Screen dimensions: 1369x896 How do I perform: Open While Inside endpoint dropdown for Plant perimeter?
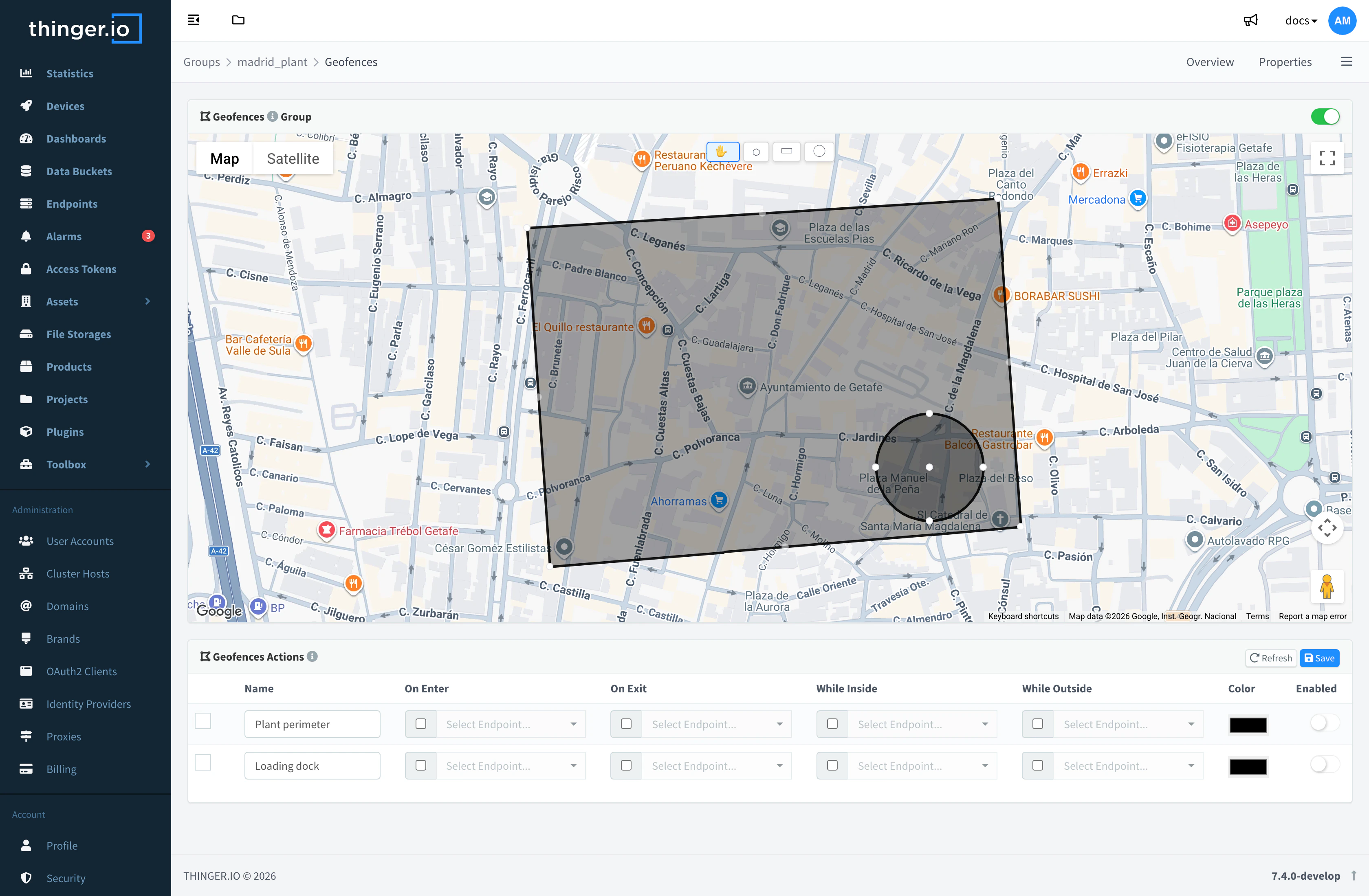tap(922, 724)
